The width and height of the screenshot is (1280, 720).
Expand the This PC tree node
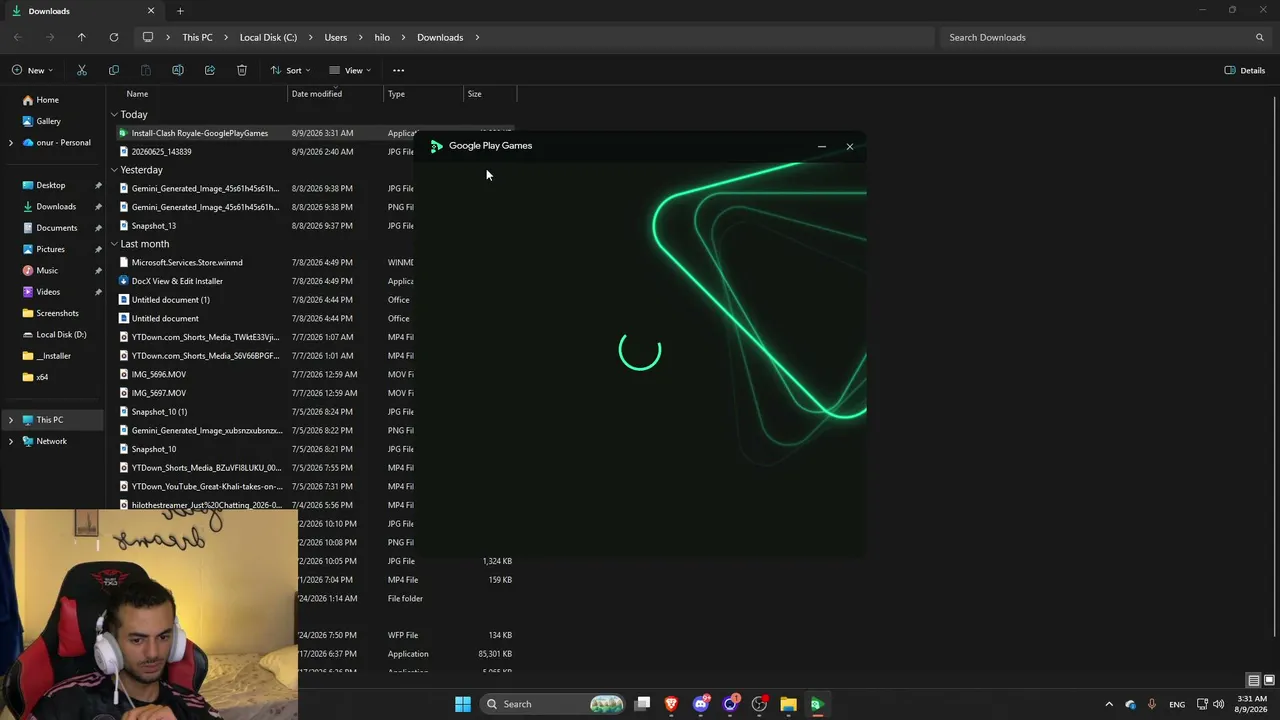[x=11, y=420]
